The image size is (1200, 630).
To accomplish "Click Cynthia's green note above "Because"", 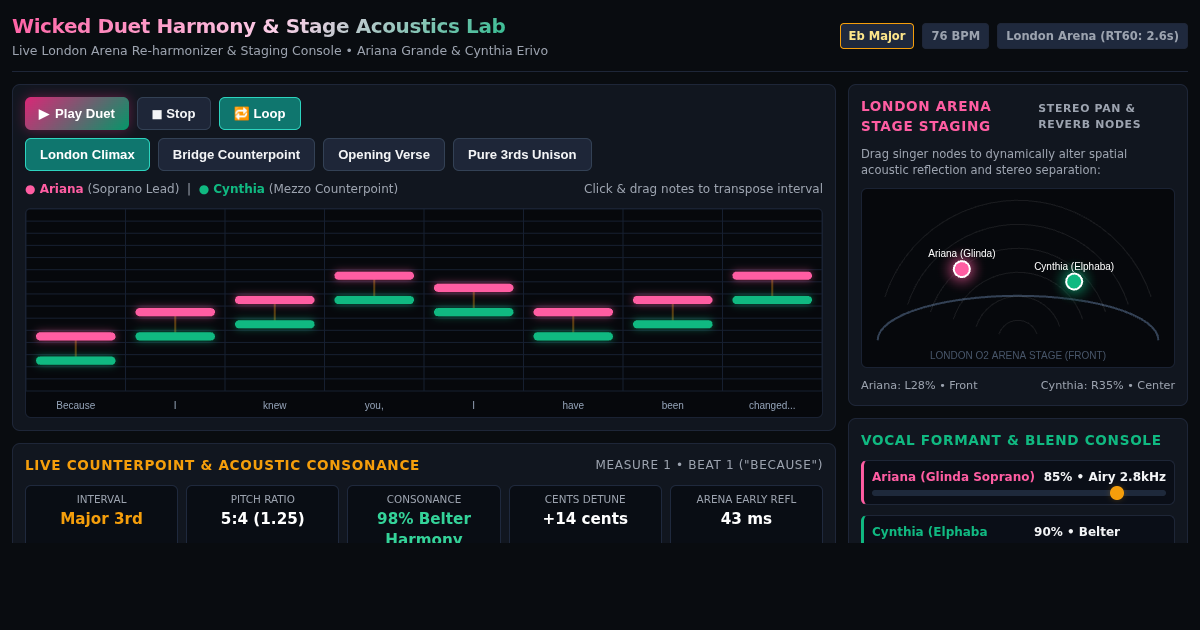I will (x=76, y=361).
